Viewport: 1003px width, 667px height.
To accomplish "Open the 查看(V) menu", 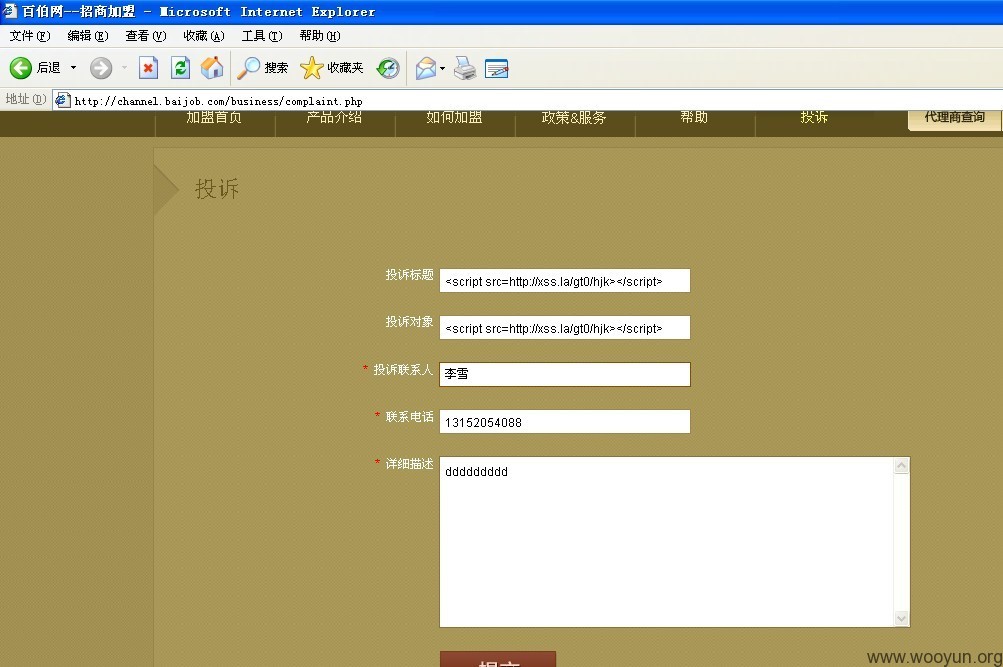I will (146, 36).
